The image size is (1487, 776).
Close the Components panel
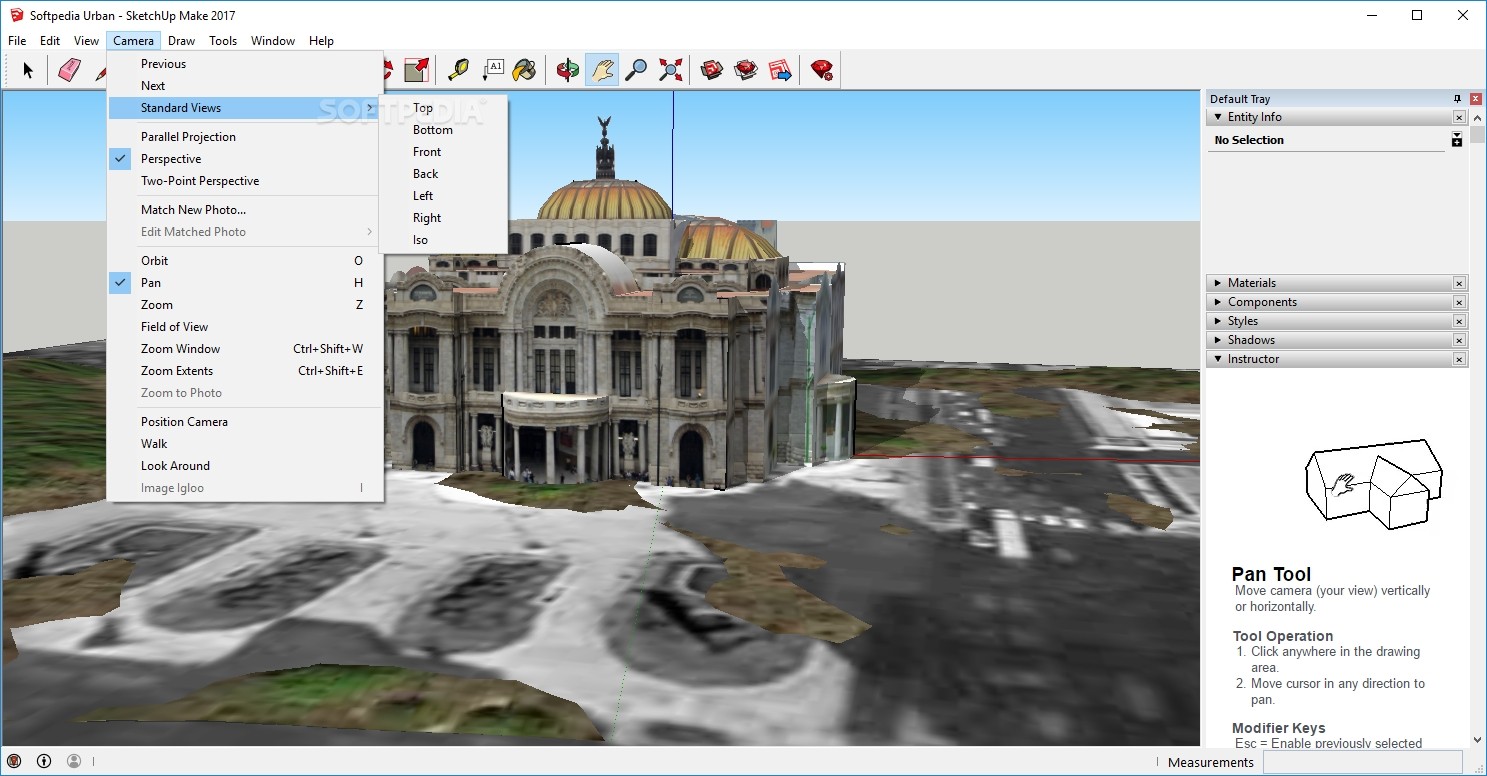click(x=1459, y=302)
